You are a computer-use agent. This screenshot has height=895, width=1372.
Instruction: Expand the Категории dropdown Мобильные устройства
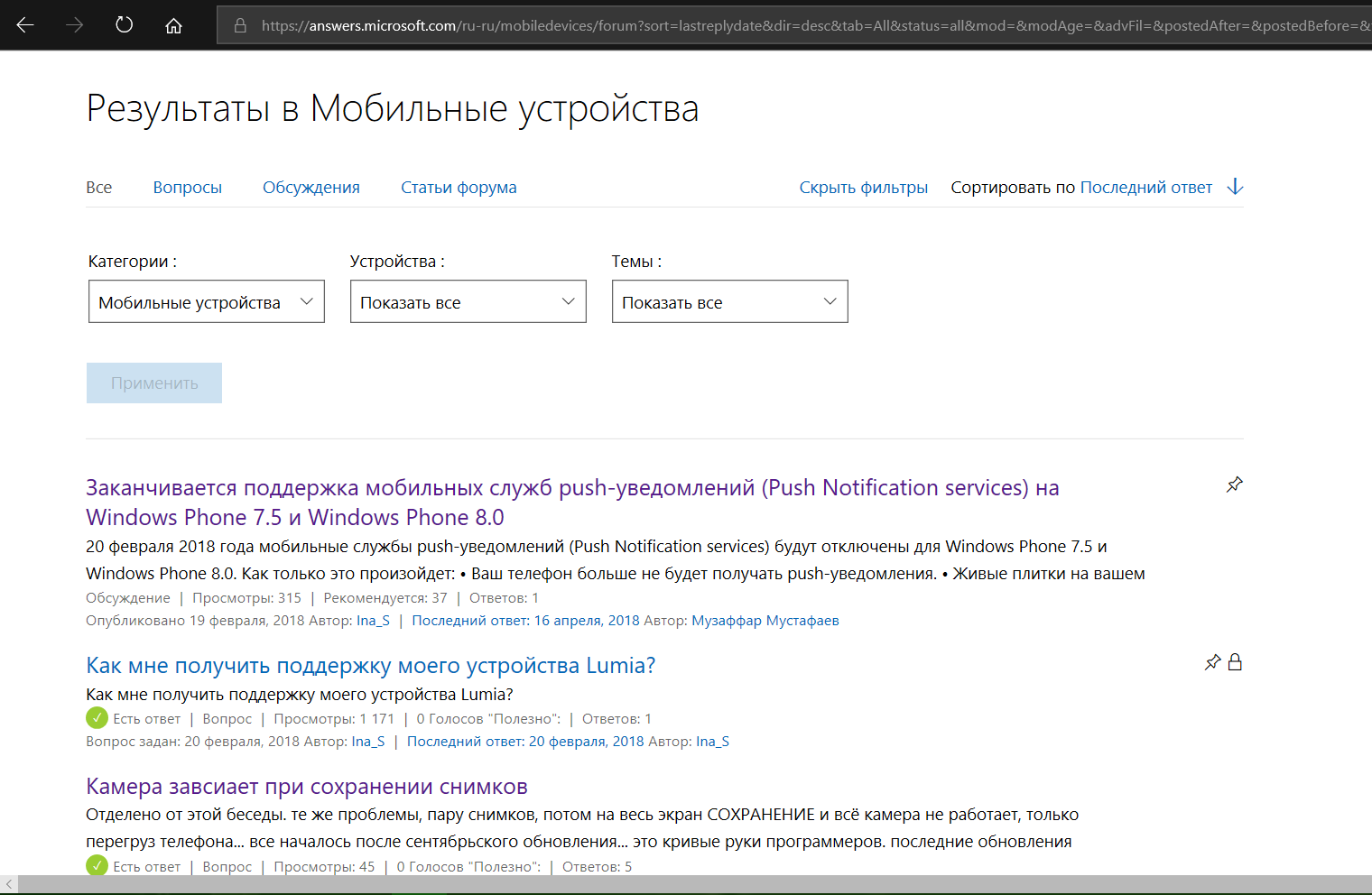click(x=207, y=301)
